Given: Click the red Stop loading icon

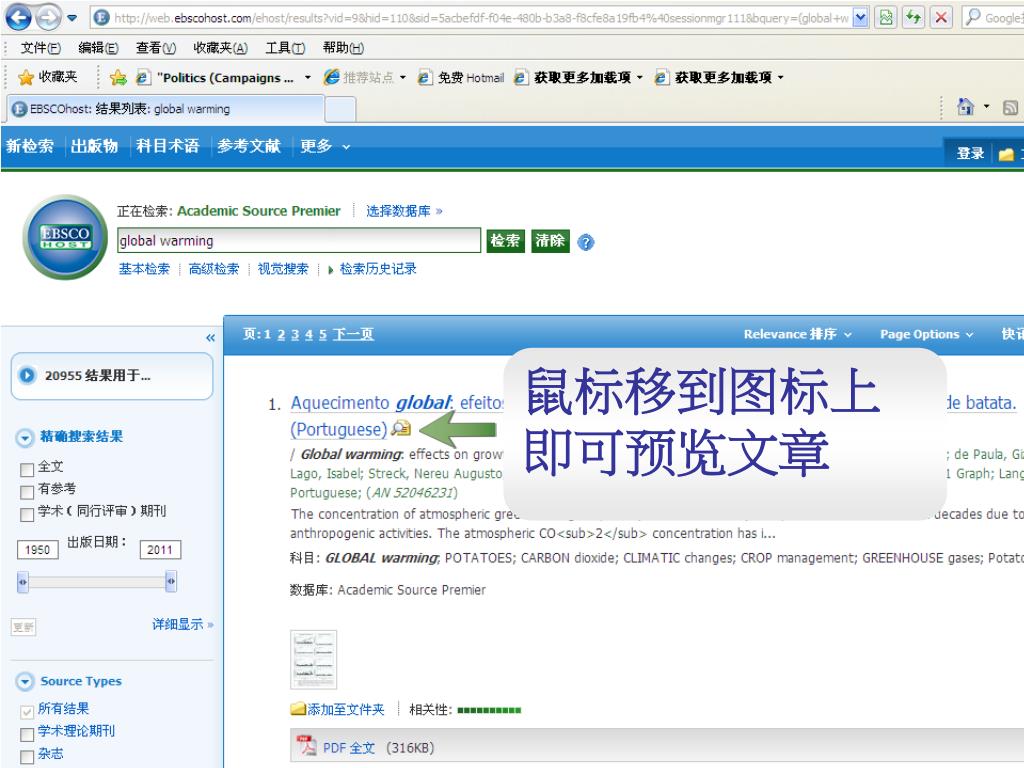Looking at the screenshot, I should (x=941, y=18).
